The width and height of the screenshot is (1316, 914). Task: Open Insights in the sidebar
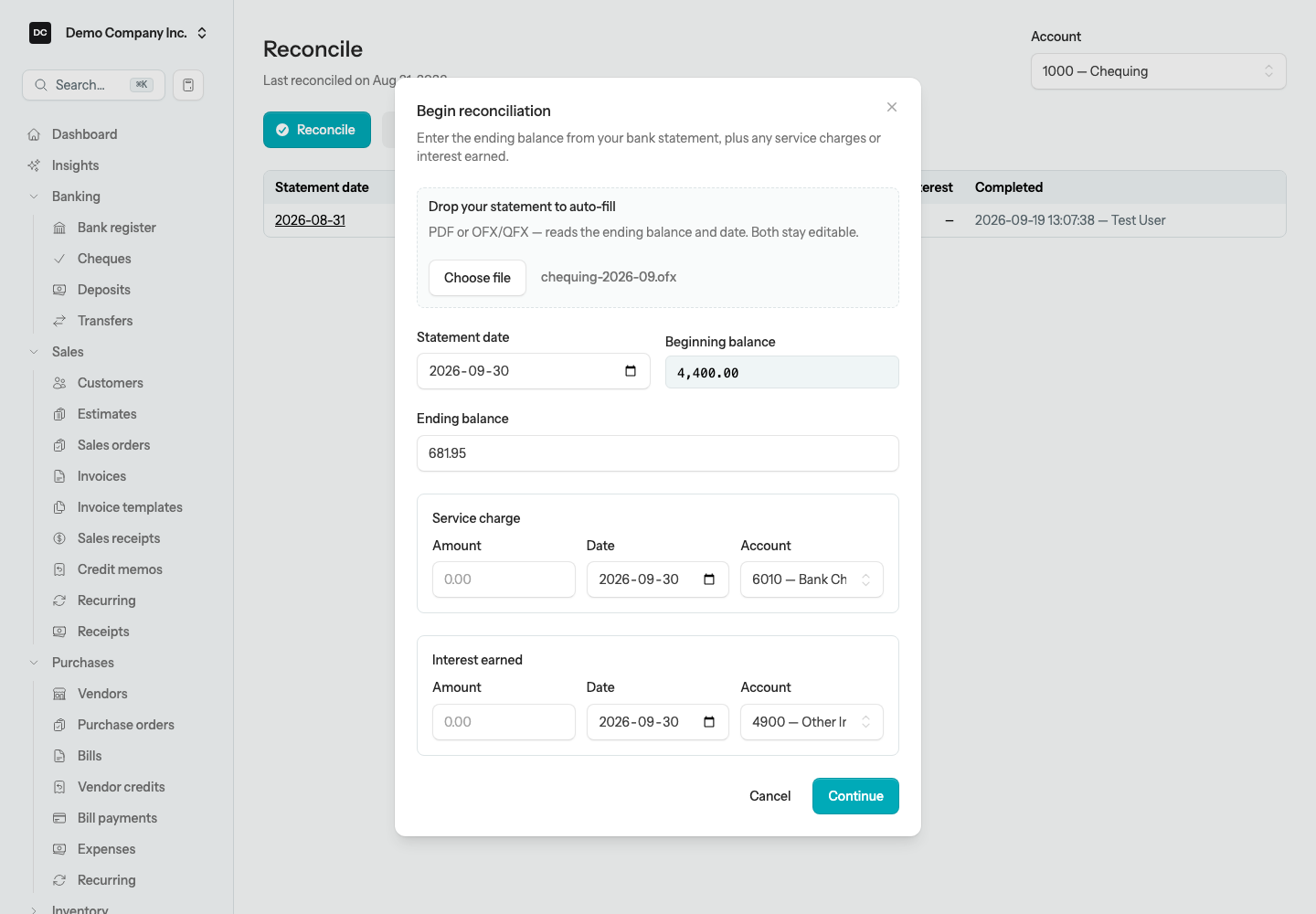click(x=75, y=165)
